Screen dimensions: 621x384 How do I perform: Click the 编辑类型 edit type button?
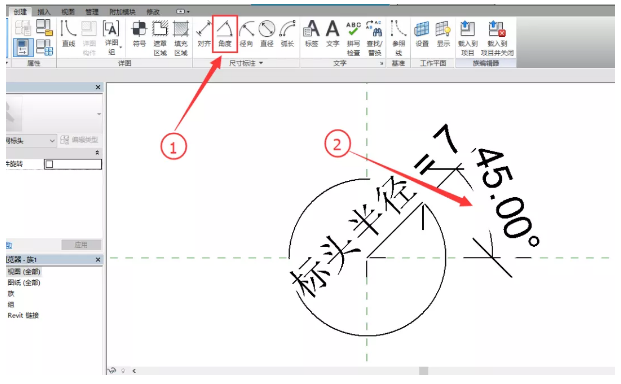[80, 140]
